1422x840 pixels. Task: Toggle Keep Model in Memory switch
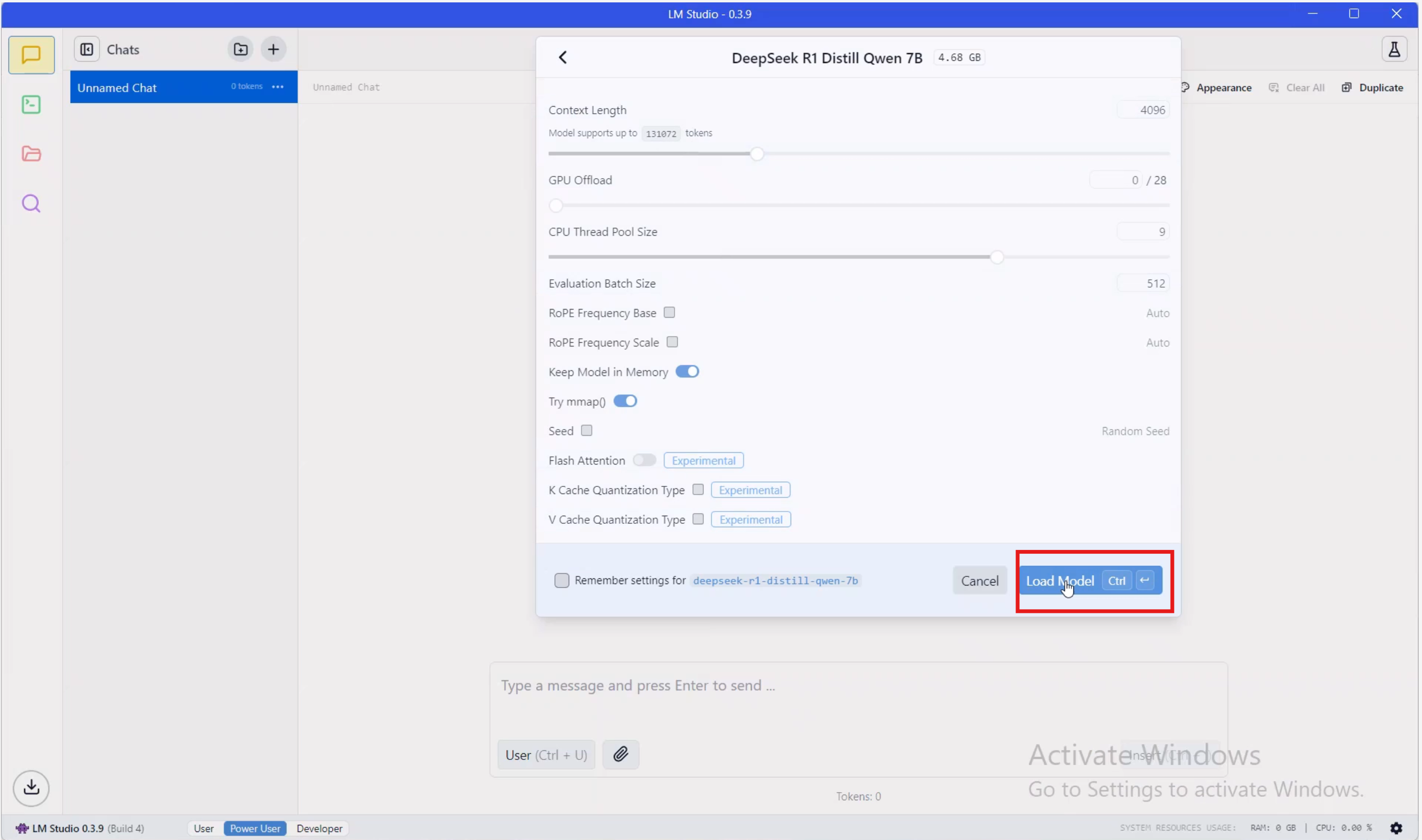click(x=687, y=371)
